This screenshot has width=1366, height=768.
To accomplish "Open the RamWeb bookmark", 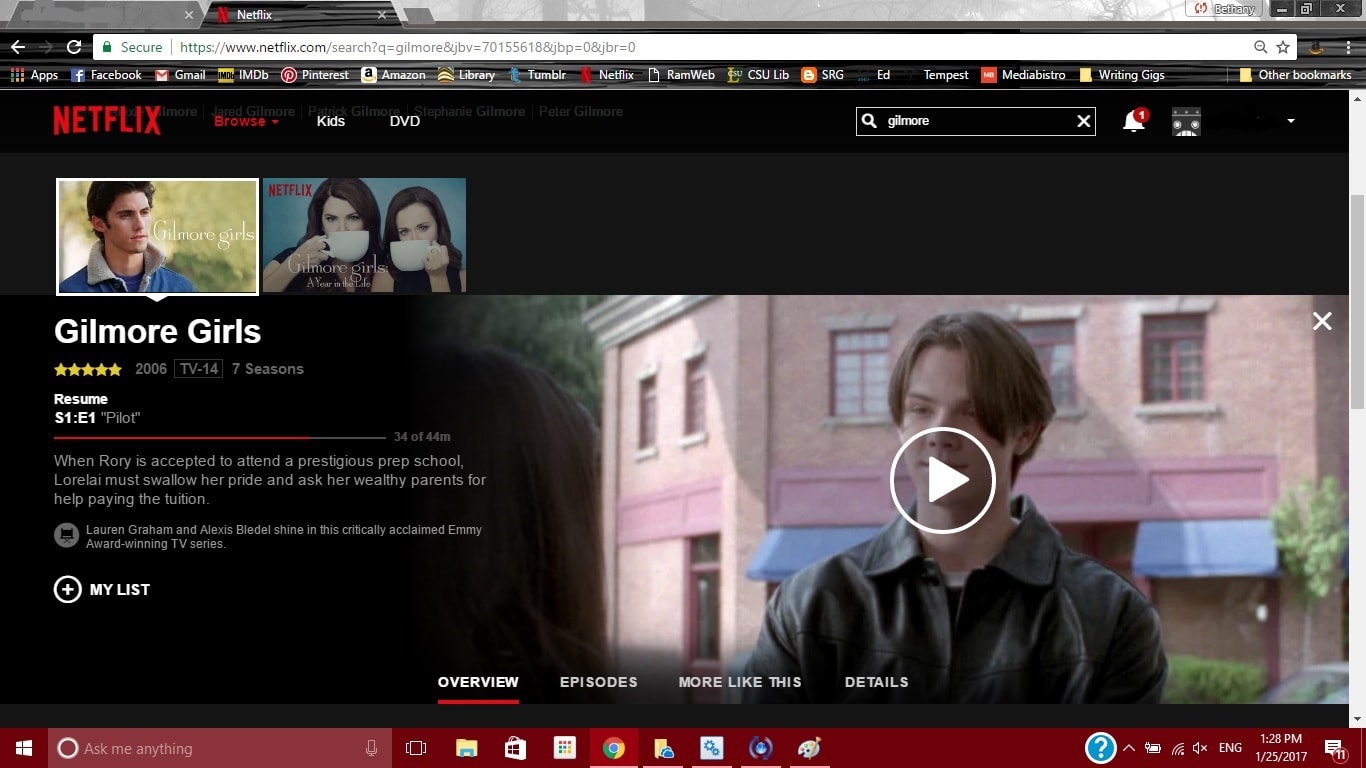I will (682, 75).
